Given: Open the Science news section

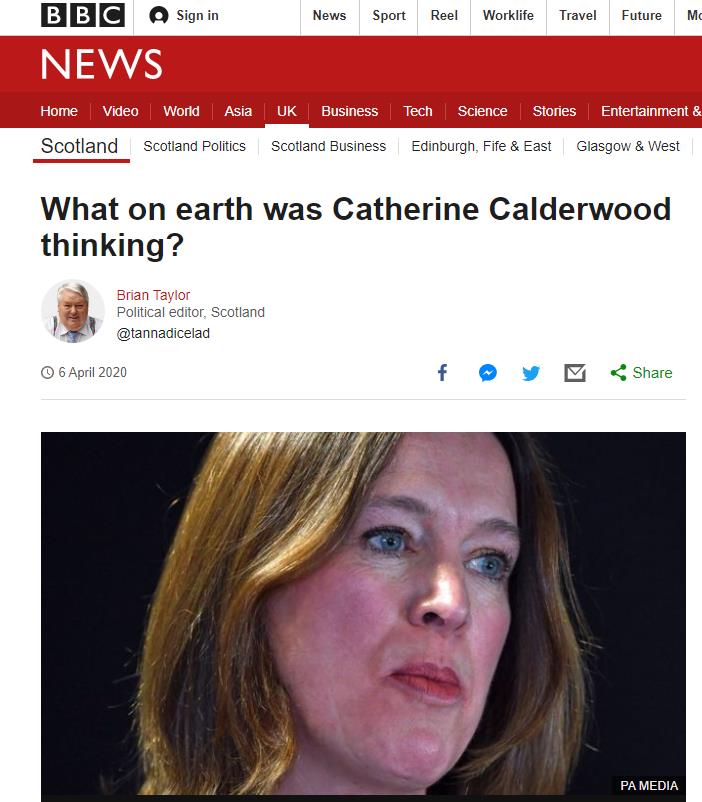Looking at the screenshot, I should [x=482, y=111].
